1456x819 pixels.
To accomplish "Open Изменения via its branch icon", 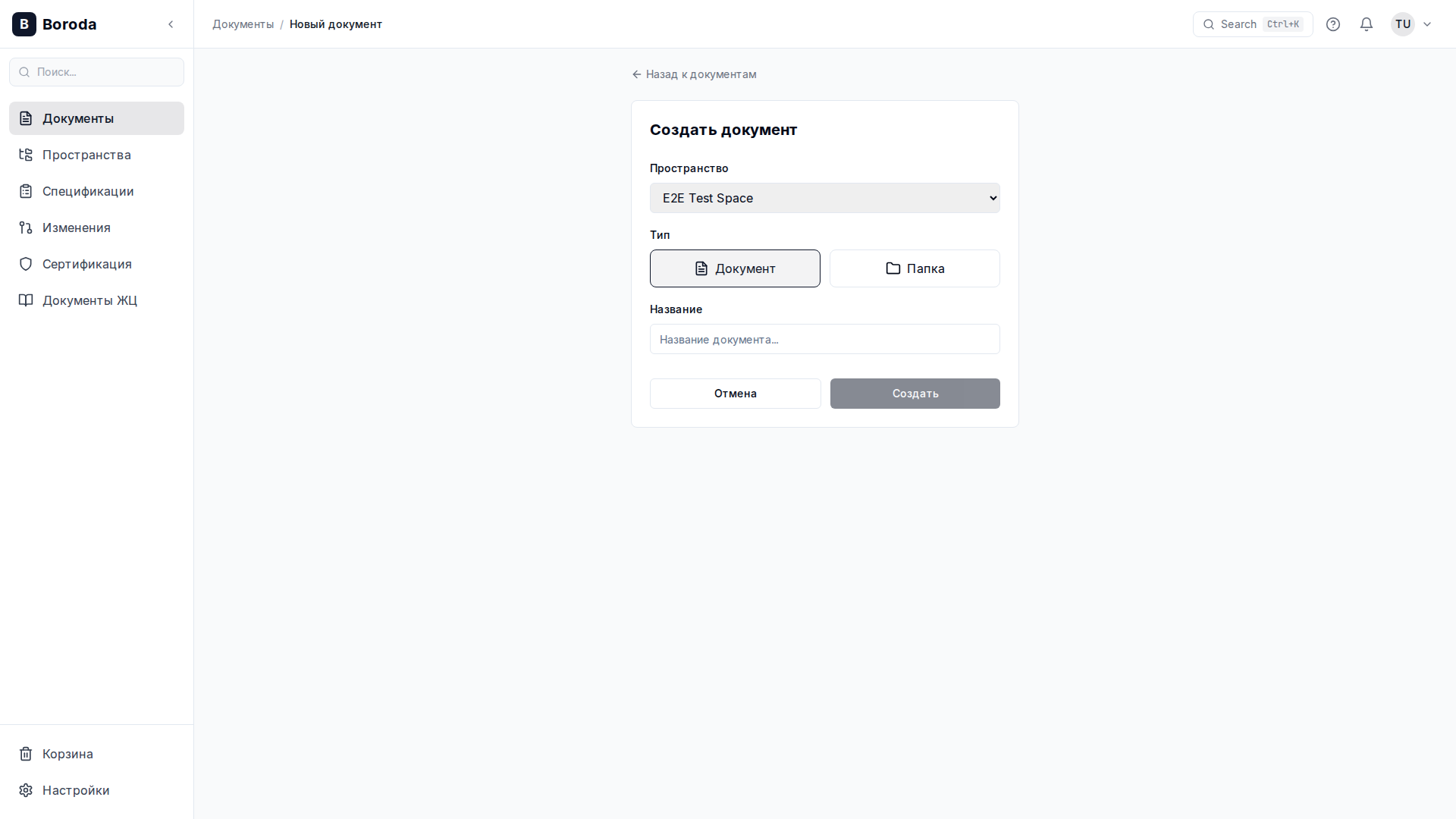I will (26, 227).
